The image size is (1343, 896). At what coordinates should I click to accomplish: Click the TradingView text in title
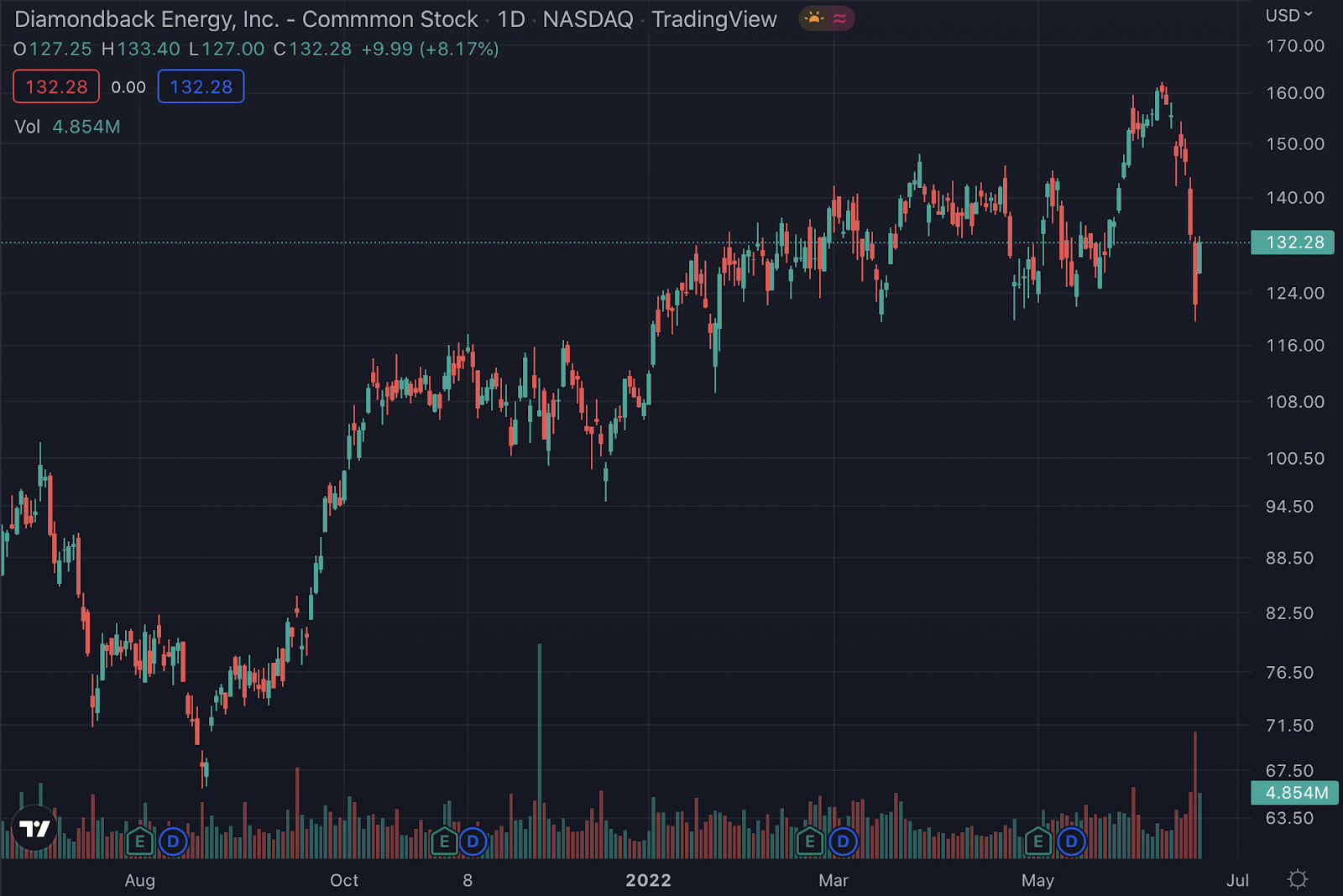(714, 19)
